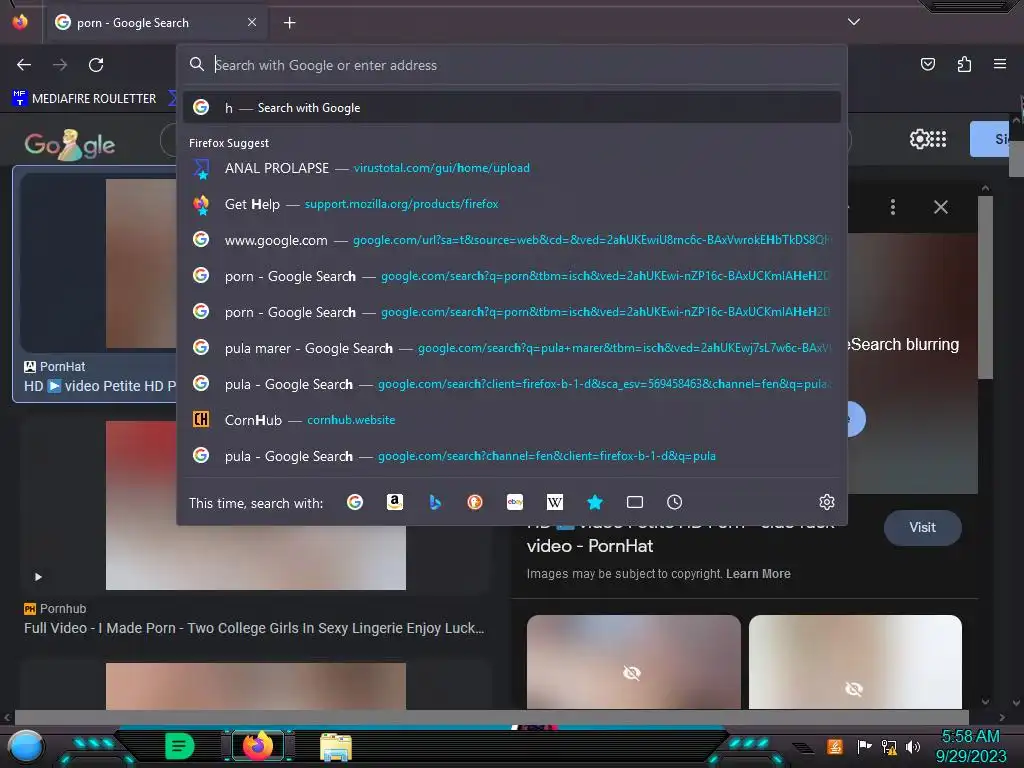This screenshot has height=768, width=1024.
Task: Search this time with Google icon
Action: (x=355, y=502)
